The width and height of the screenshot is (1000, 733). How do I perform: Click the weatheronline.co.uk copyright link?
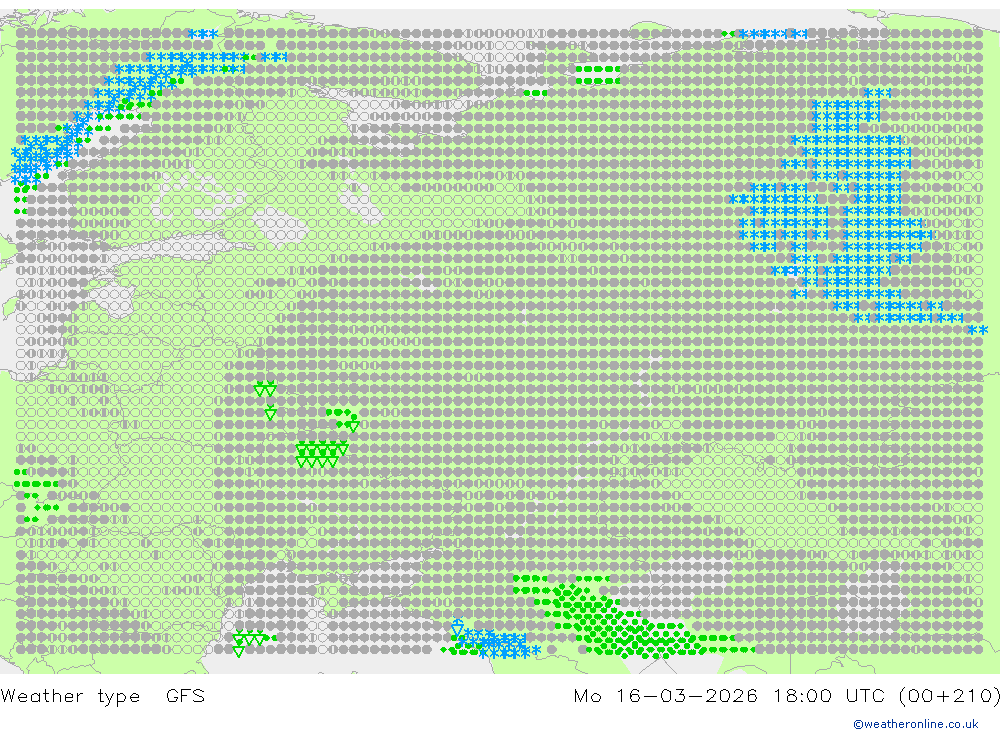pyautogui.click(x=916, y=724)
